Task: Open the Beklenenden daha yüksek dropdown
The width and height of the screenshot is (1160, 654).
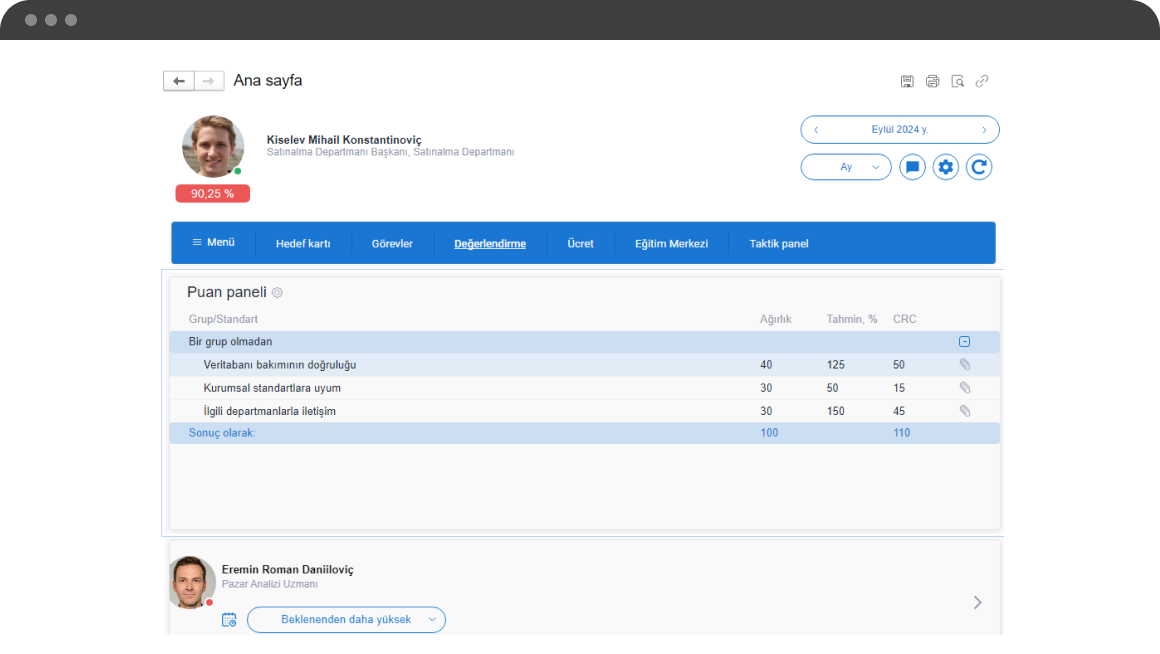Action: pos(346,620)
